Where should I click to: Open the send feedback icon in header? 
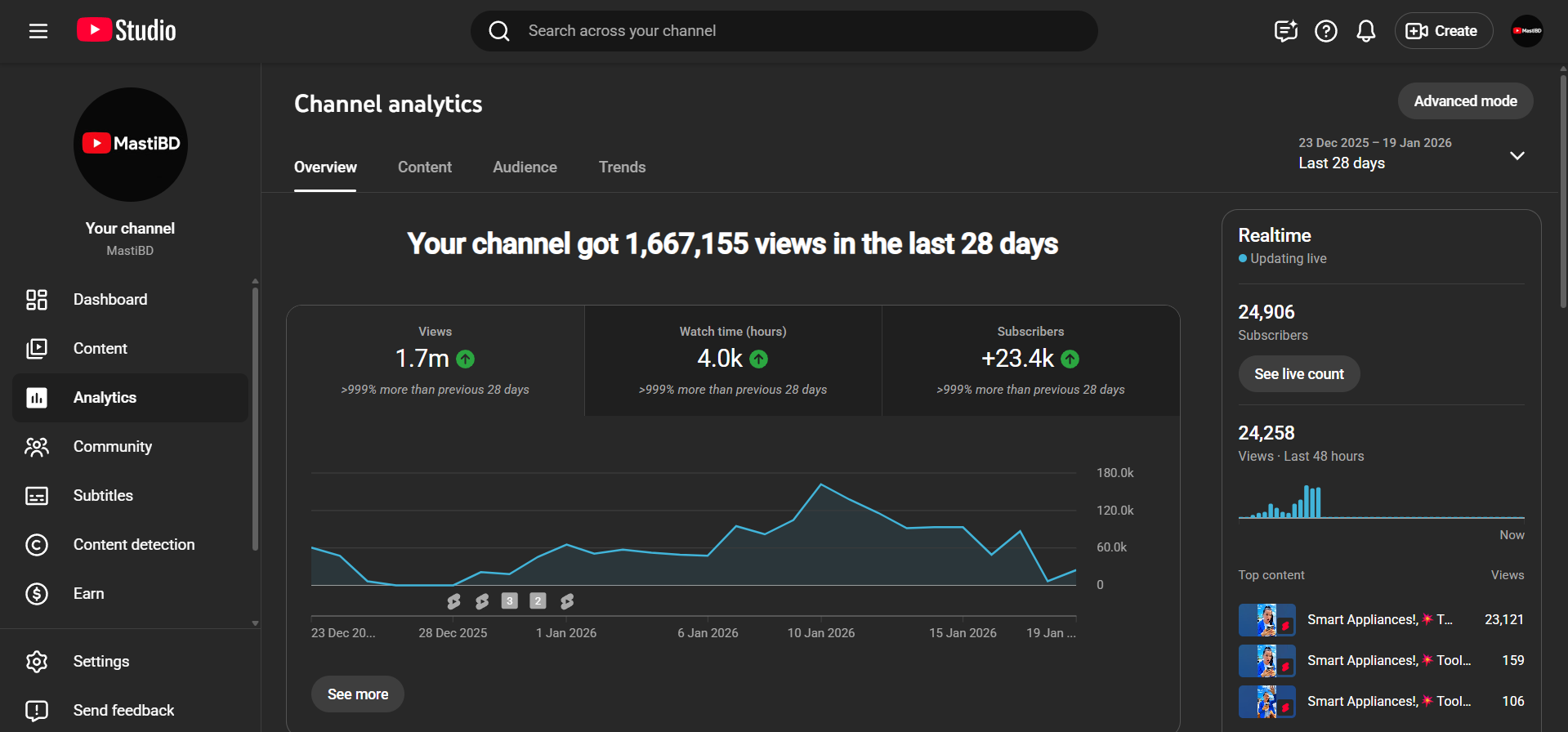[1285, 31]
